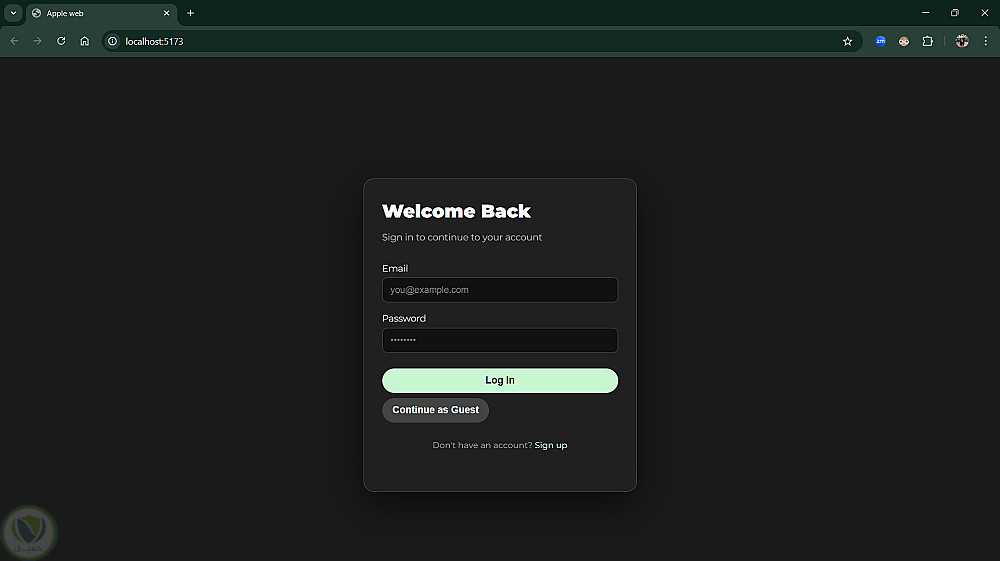Close the Apple web tab
This screenshot has width=1000, height=561.
point(166,13)
